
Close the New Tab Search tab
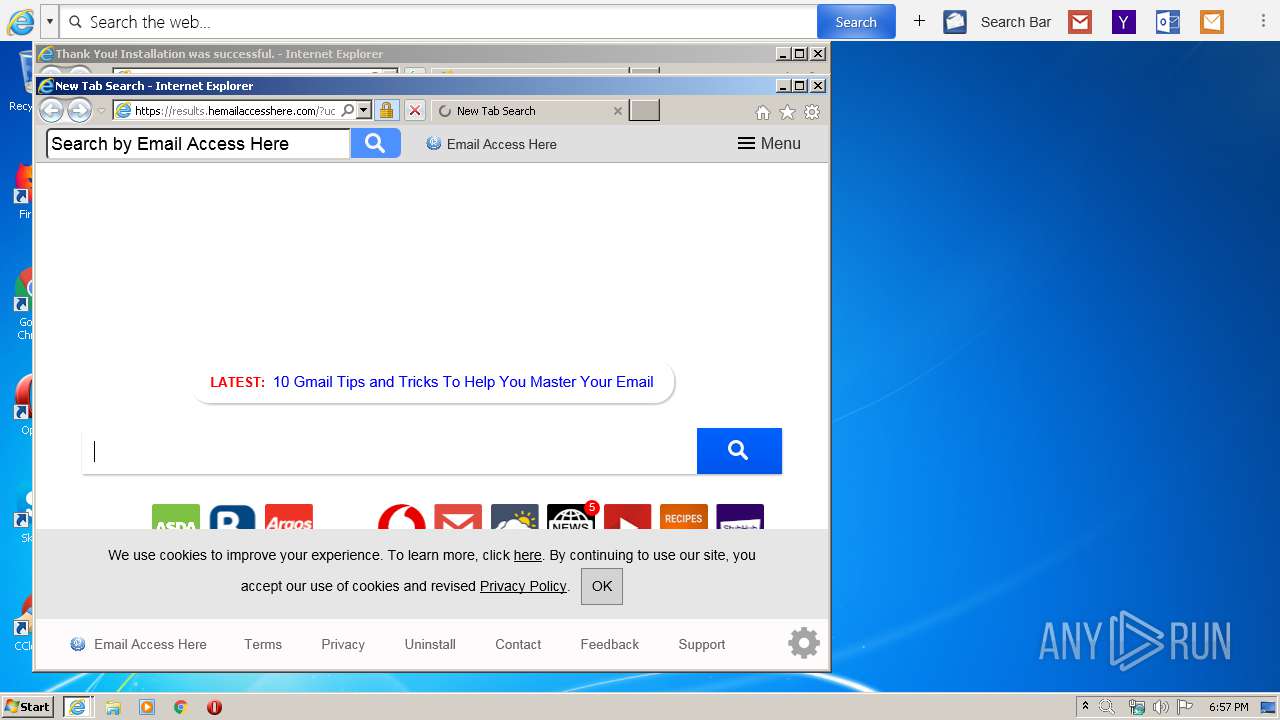pos(617,111)
